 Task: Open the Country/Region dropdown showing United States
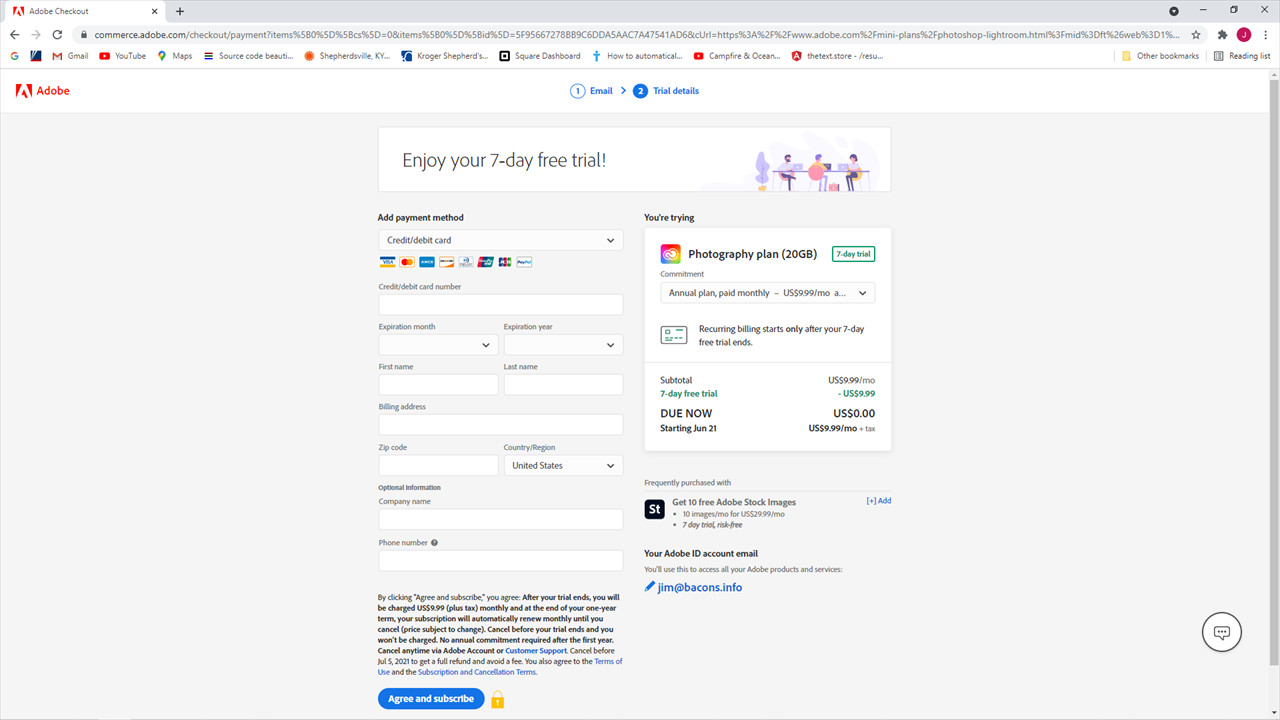[563, 466]
